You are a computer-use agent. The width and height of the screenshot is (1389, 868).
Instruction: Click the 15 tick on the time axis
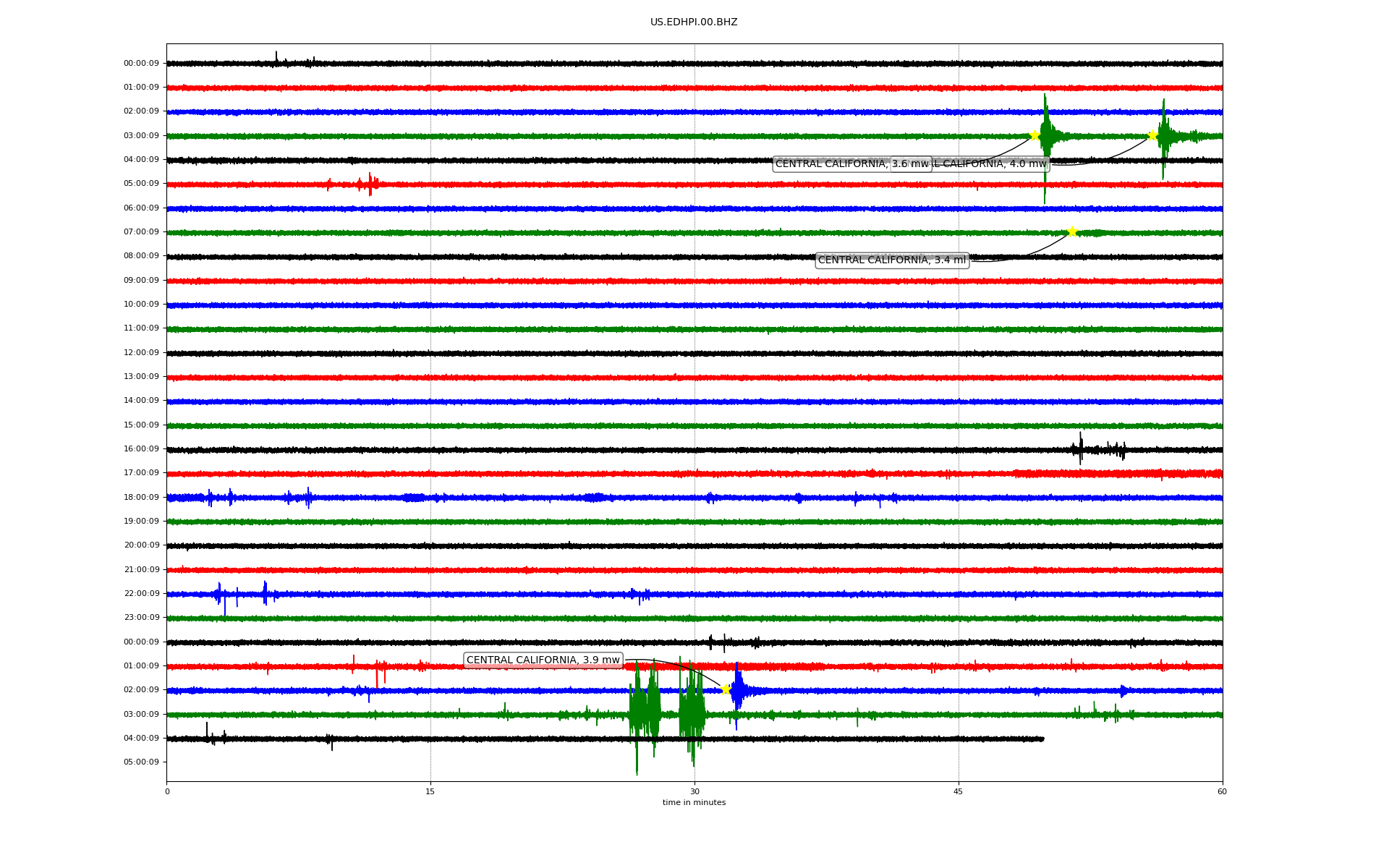tap(430, 791)
